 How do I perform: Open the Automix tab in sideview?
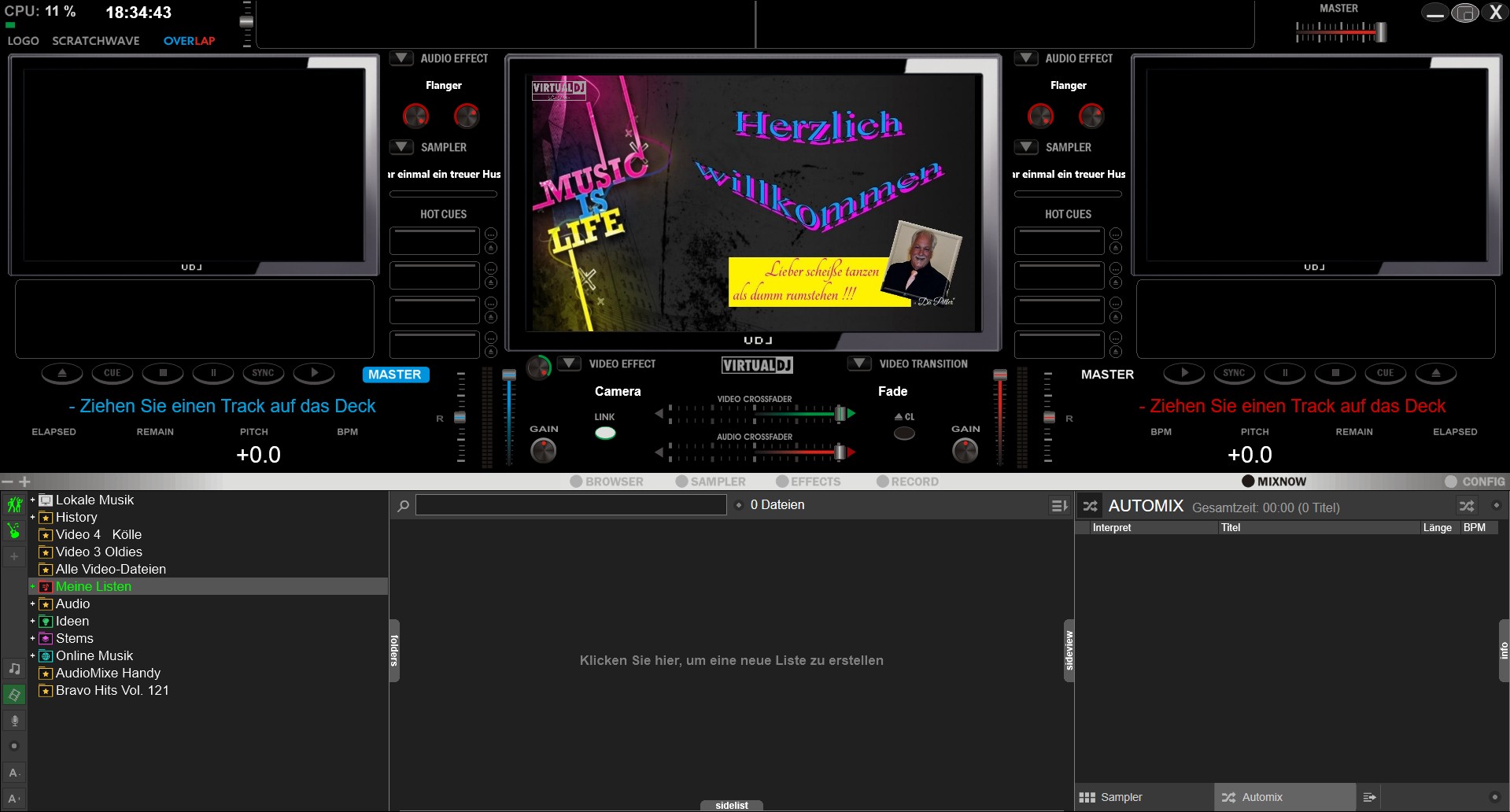tap(1285, 797)
